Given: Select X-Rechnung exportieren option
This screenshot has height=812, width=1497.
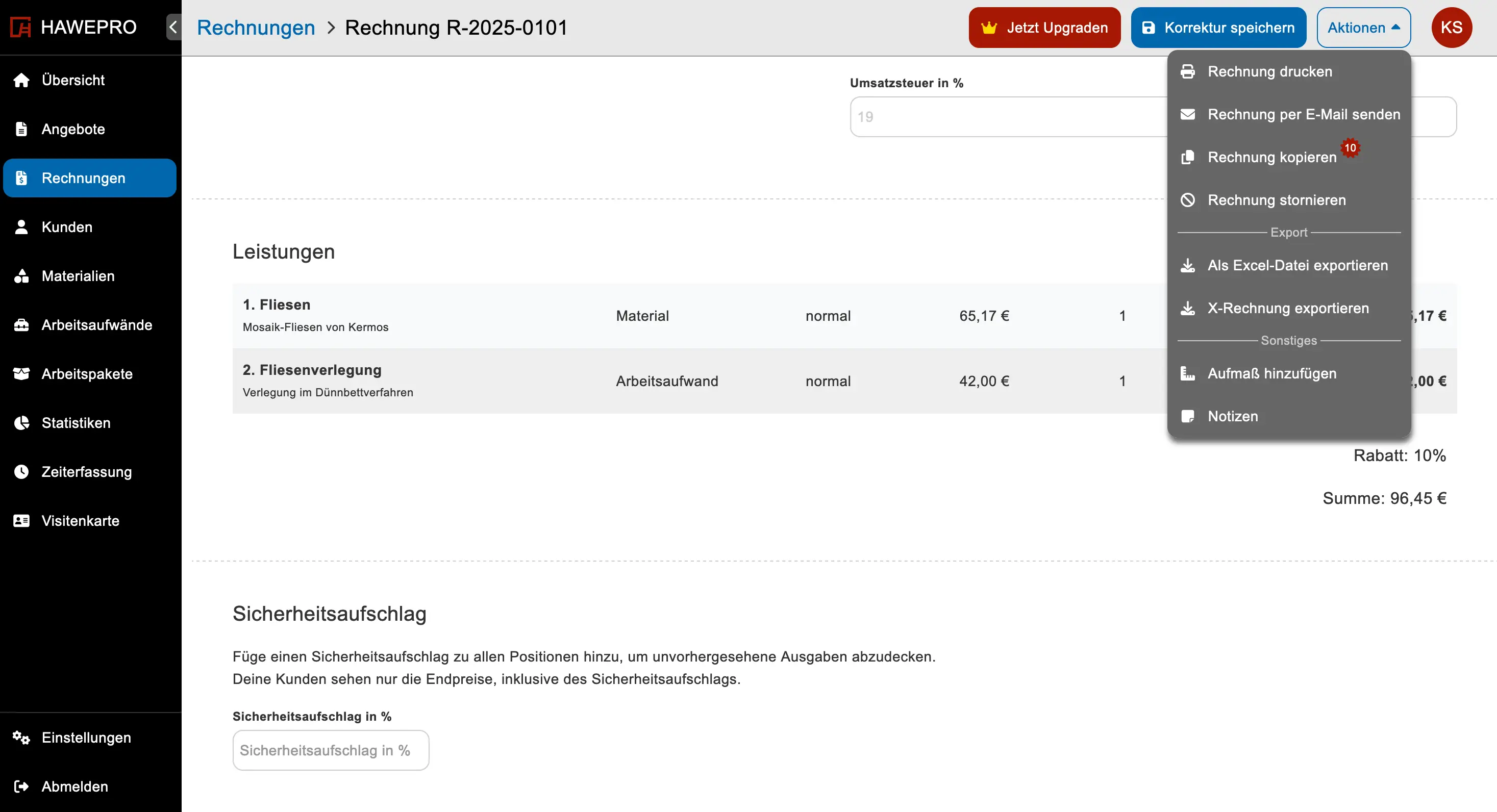Looking at the screenshot, I should [x=1289, y=308].
